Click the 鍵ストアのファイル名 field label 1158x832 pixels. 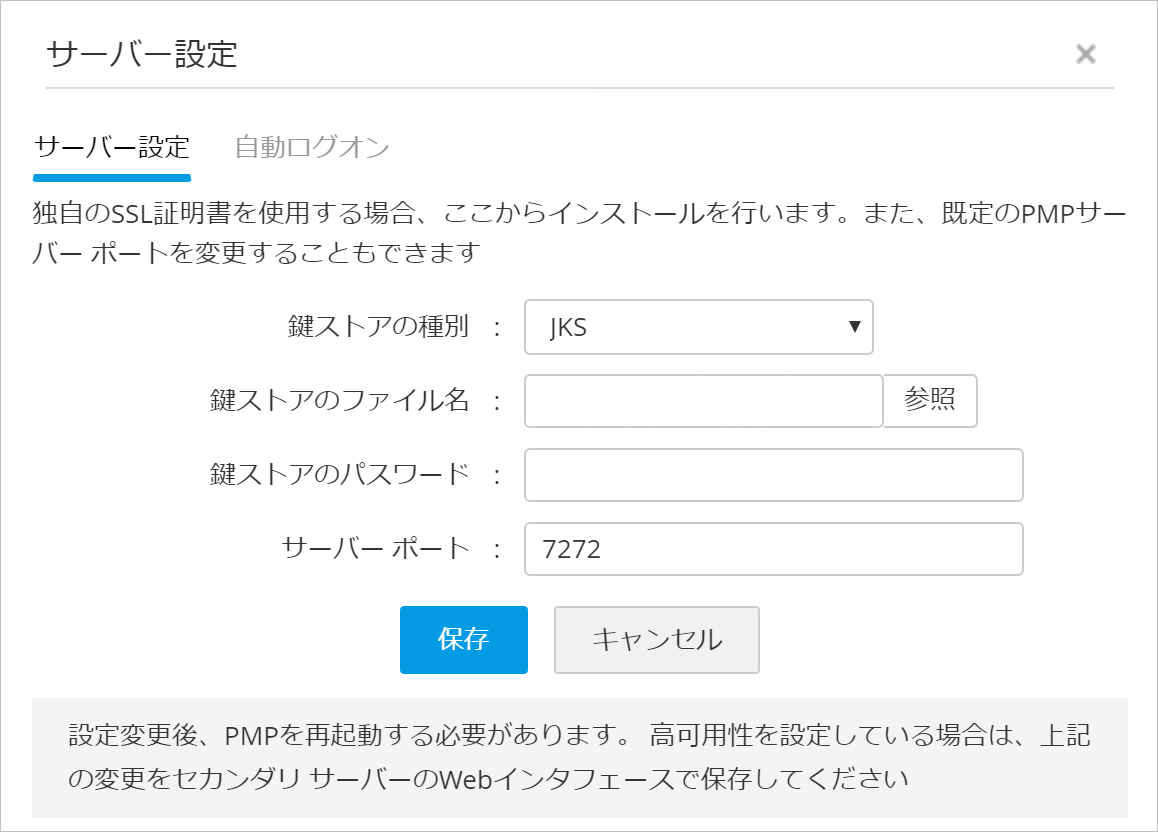click(x=339, y=401)
